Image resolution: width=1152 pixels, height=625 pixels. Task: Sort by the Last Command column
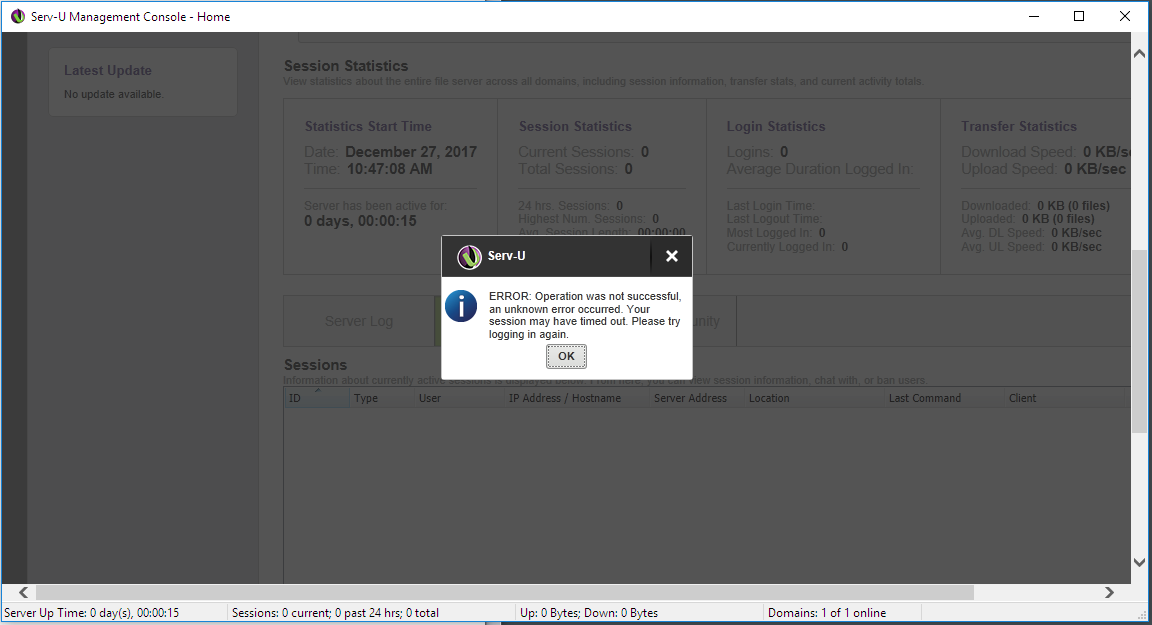pyautogui.click(x=944, y=398)
